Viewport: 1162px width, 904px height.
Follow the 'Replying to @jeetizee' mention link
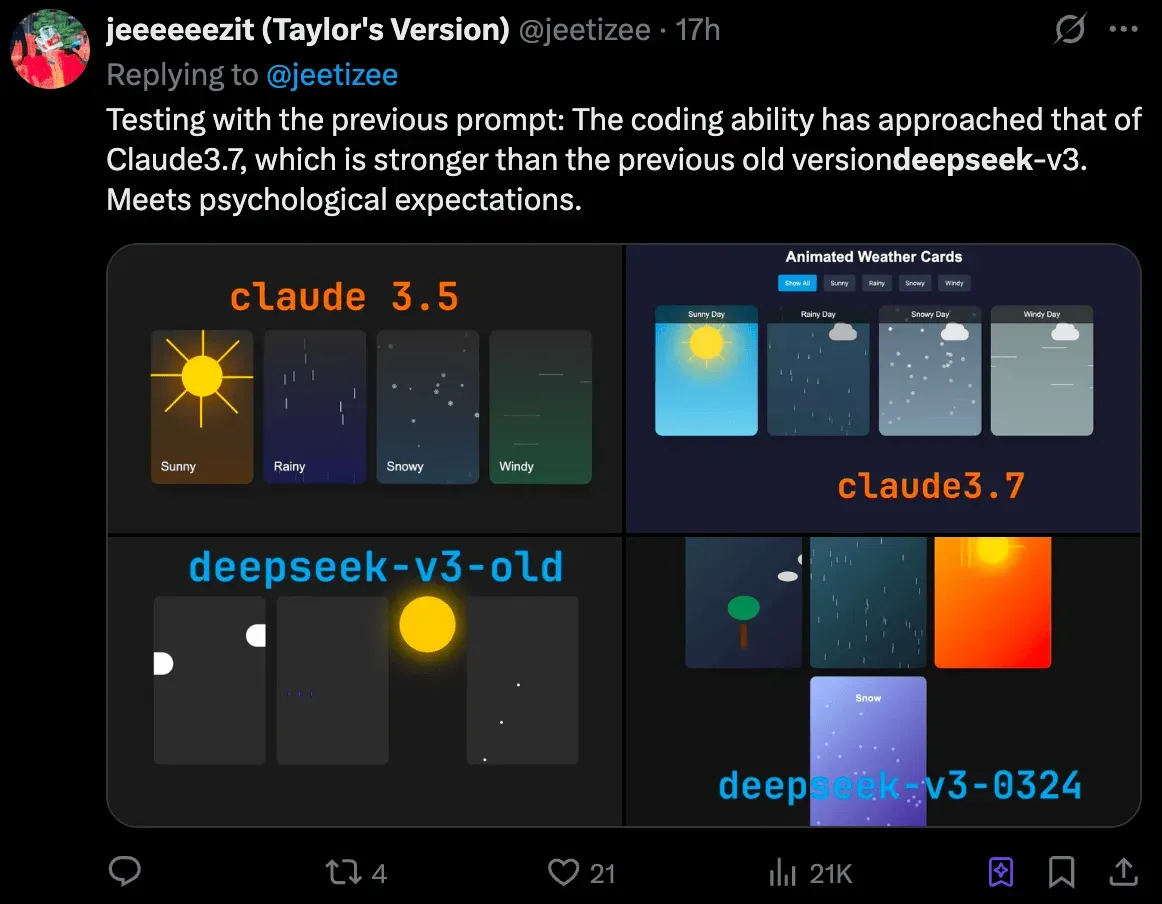coord(331,75)
